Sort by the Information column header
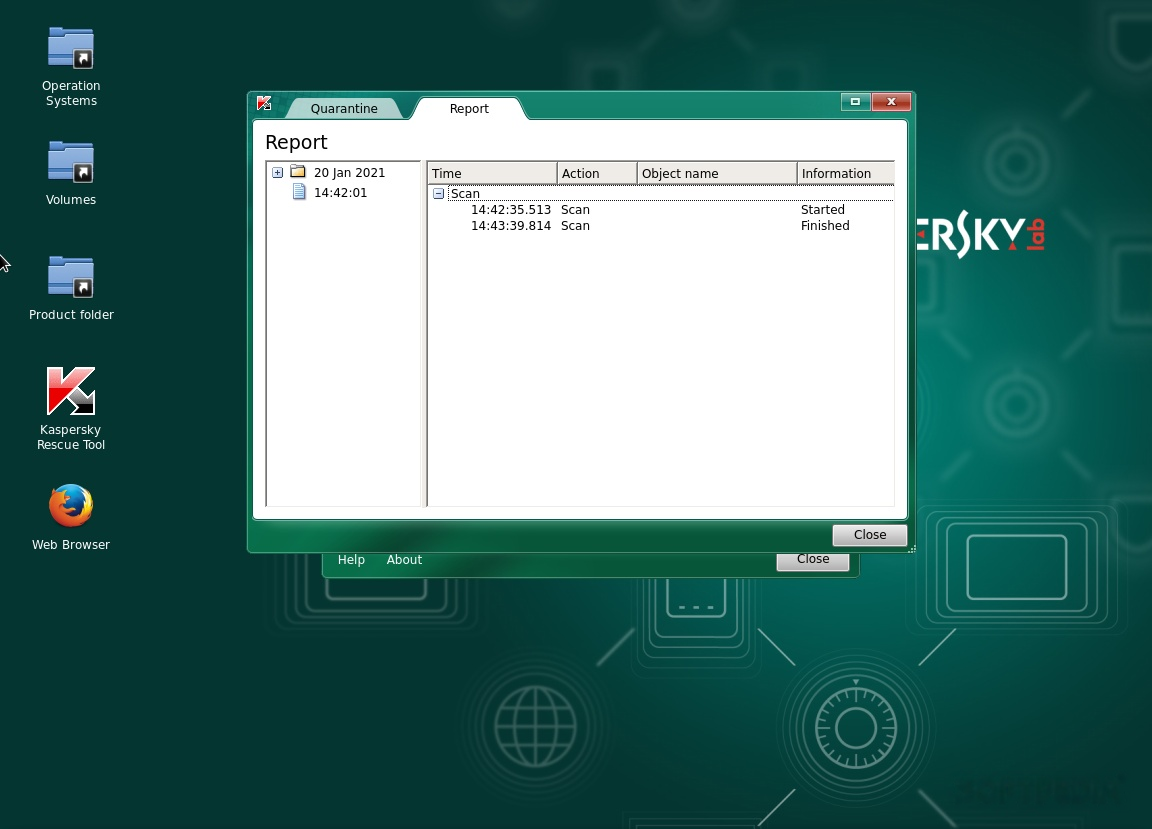The height and width of the screenshot is (829, 1152). click(846, 173)
